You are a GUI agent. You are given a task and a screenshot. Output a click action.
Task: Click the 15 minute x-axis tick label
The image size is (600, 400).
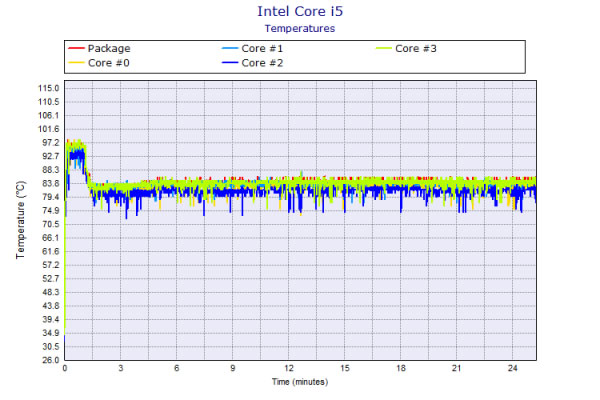345,368
